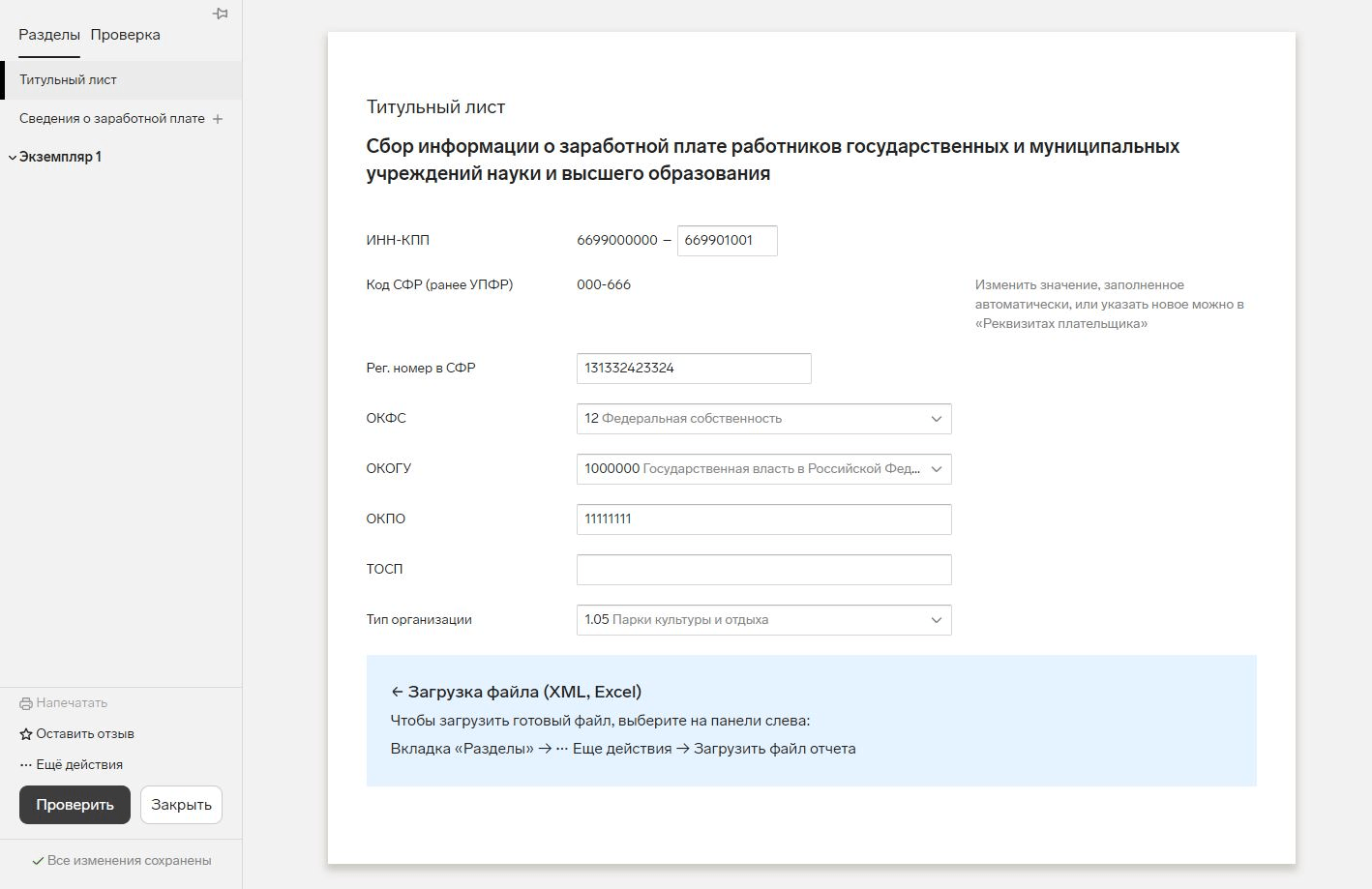Click the pin icon atop the sidebar
1372x889 pixels.
[x=221, y=14]
